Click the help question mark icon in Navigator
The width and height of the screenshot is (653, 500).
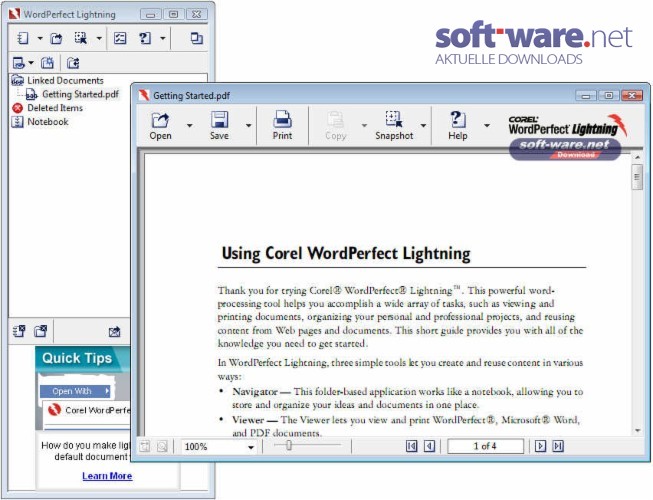(x=145, y=38)
